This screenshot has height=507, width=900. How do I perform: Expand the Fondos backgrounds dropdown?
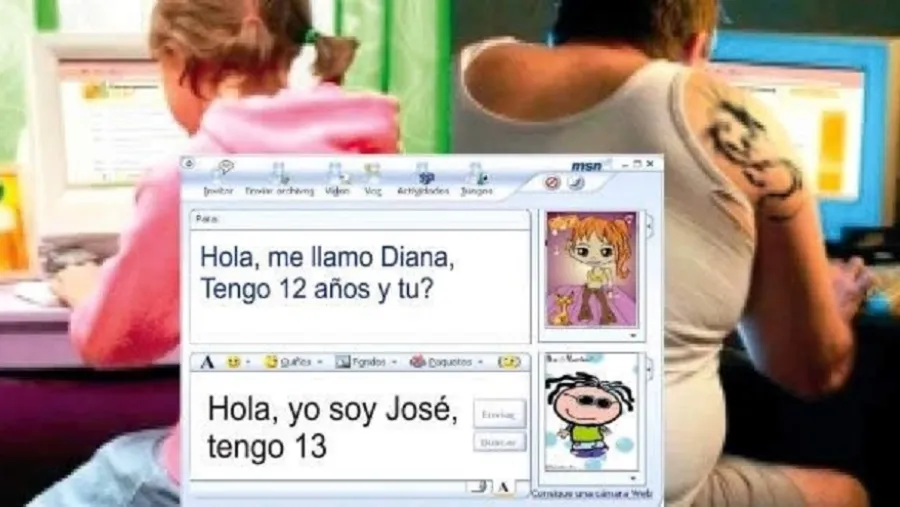tap(394, 362)
